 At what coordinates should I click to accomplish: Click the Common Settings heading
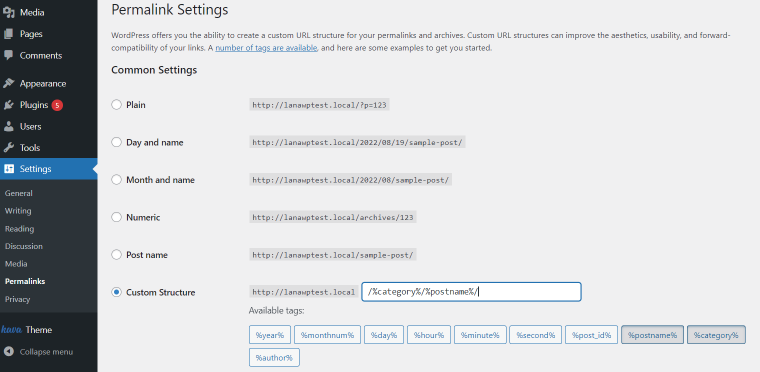click(154, 70)
